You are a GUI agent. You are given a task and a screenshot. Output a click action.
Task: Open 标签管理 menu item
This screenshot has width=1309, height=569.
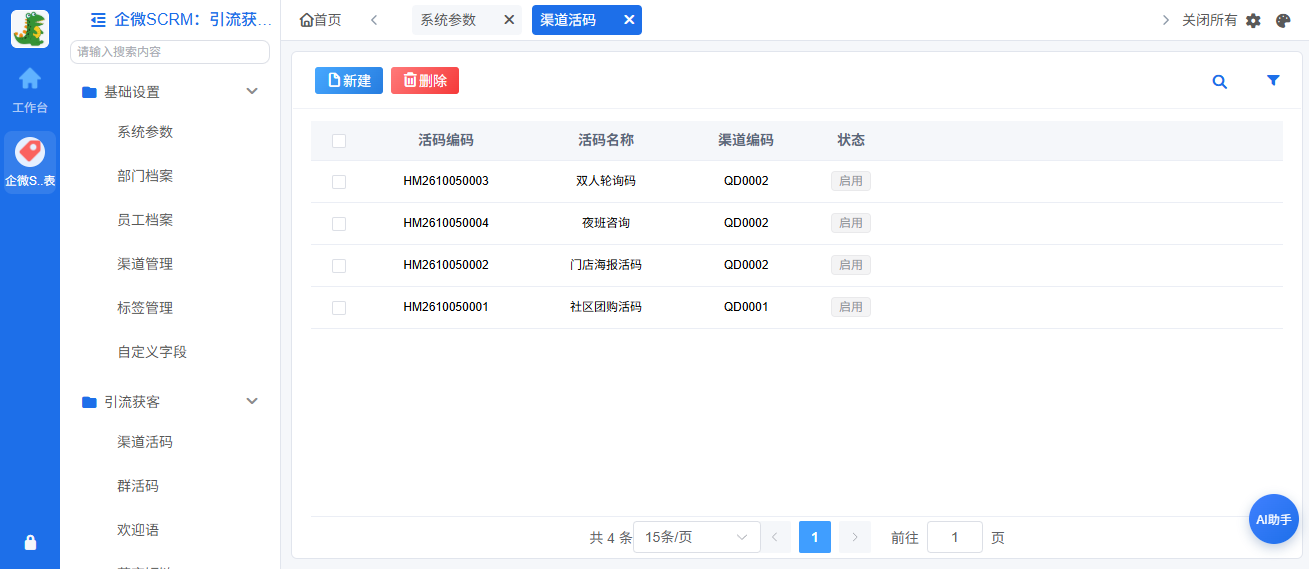tap(145, 308)
